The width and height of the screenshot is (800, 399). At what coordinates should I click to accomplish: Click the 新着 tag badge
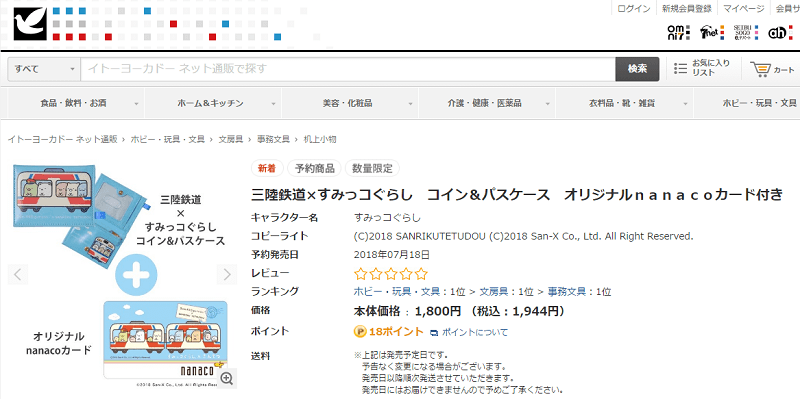point(267,168)
